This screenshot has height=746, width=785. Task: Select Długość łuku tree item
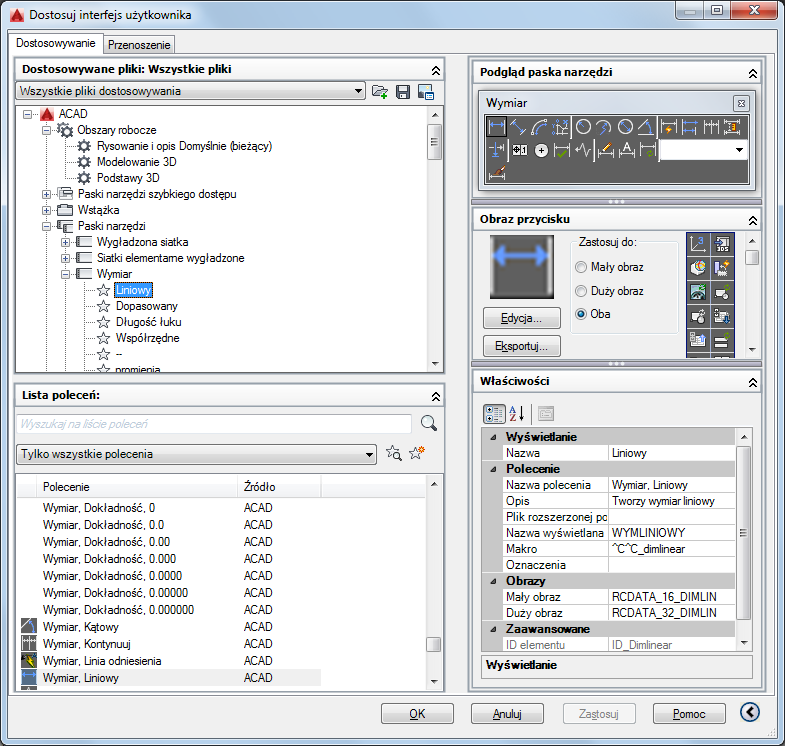click(x=149, y=322)
